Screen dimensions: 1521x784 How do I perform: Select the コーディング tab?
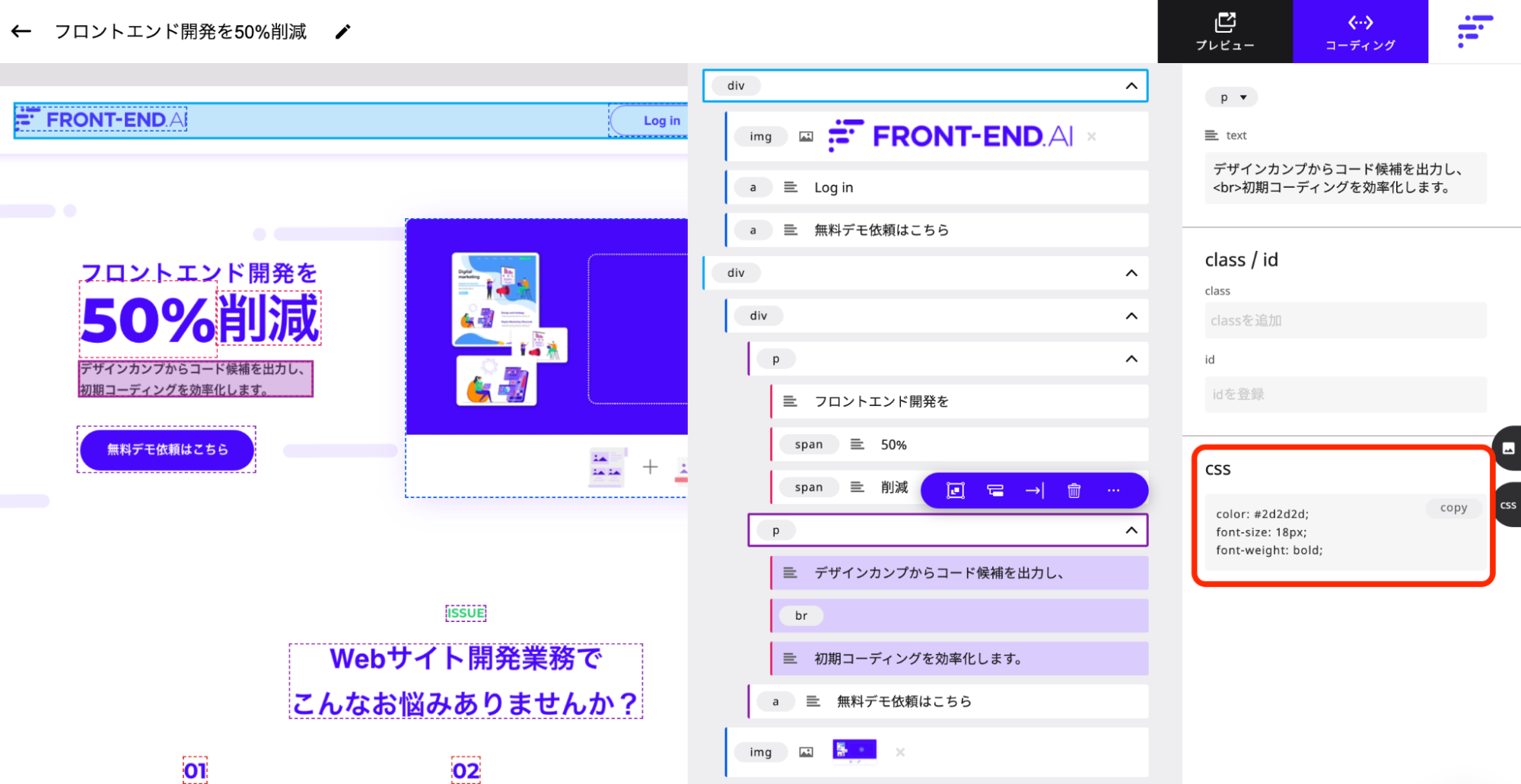click(x=1360, y=31)
